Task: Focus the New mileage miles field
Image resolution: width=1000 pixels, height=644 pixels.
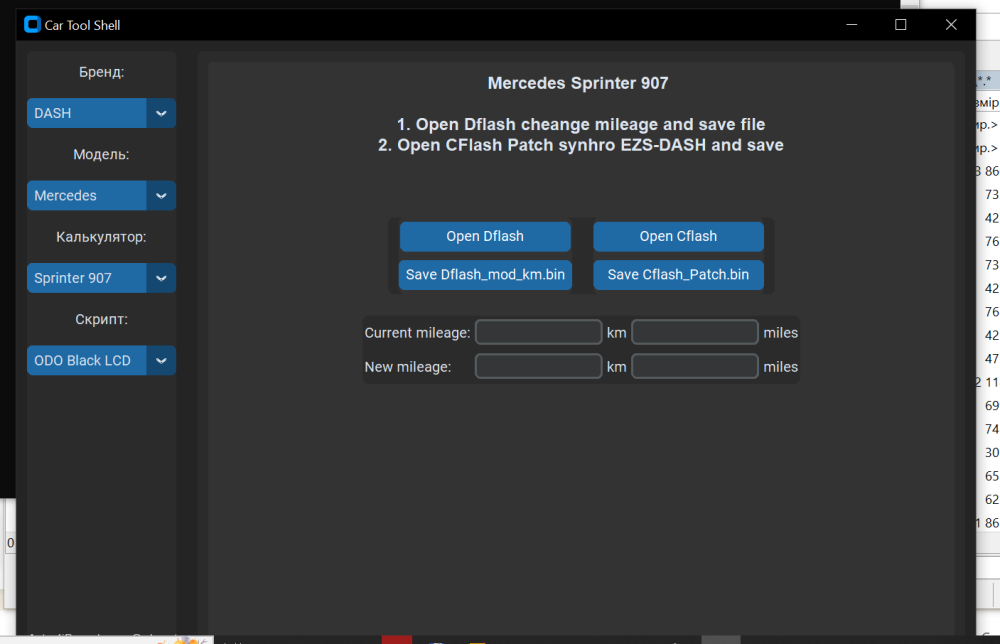Action: tap(695, 367)
